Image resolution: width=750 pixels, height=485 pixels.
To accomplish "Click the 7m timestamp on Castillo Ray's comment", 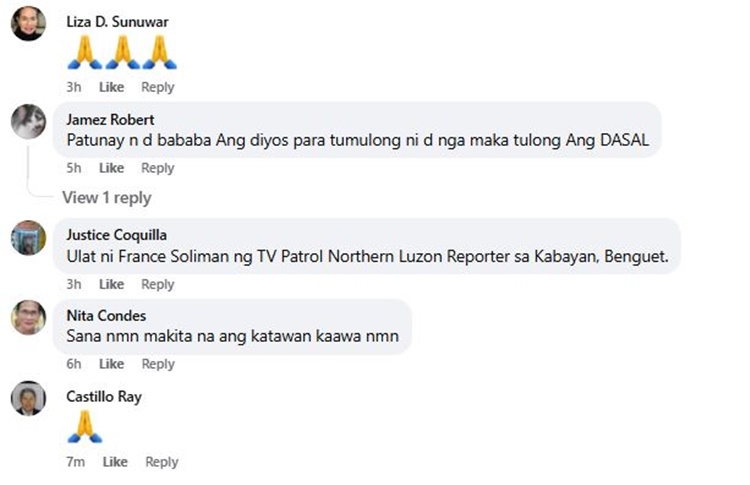I will coord(76,462).
